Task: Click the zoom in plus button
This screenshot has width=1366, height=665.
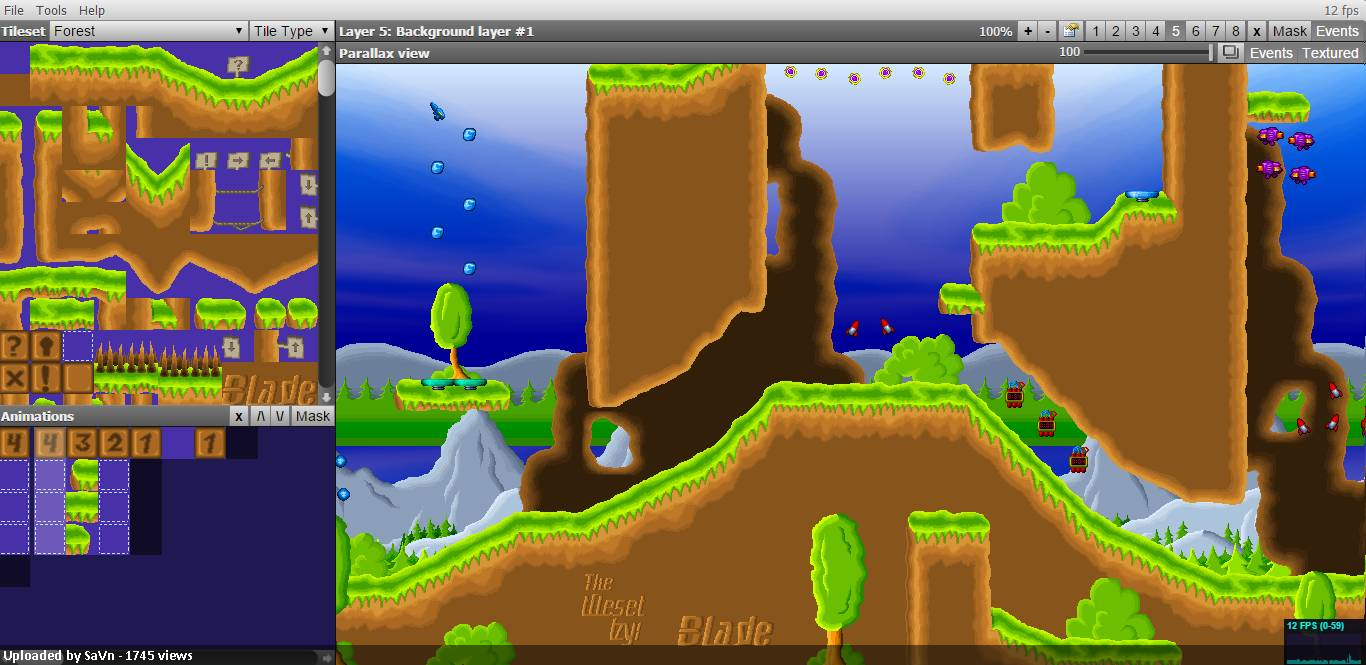Action: tap(1027, 31)
